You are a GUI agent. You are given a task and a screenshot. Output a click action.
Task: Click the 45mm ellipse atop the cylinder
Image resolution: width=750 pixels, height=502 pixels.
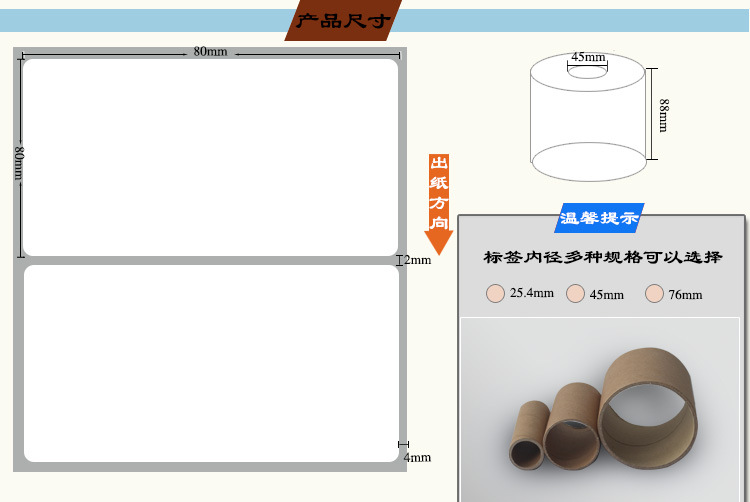tap(588, 69)
